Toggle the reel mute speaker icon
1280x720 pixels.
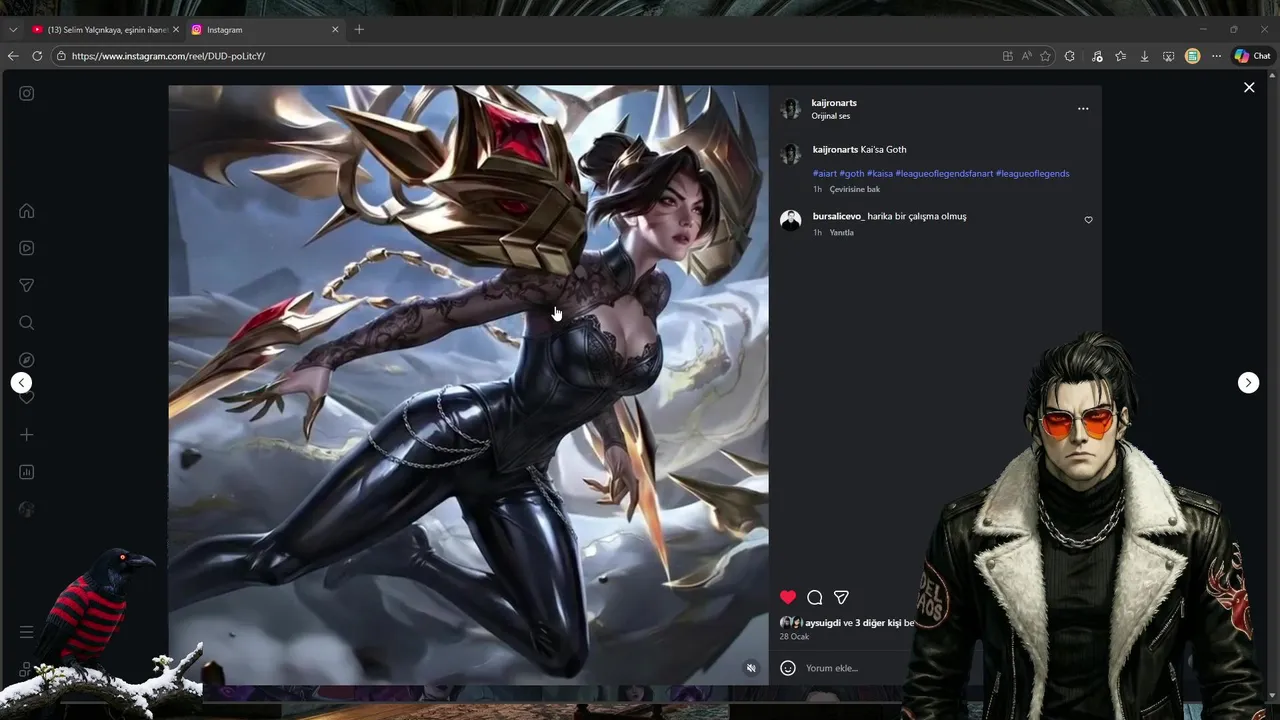click(x=751, y=668)
